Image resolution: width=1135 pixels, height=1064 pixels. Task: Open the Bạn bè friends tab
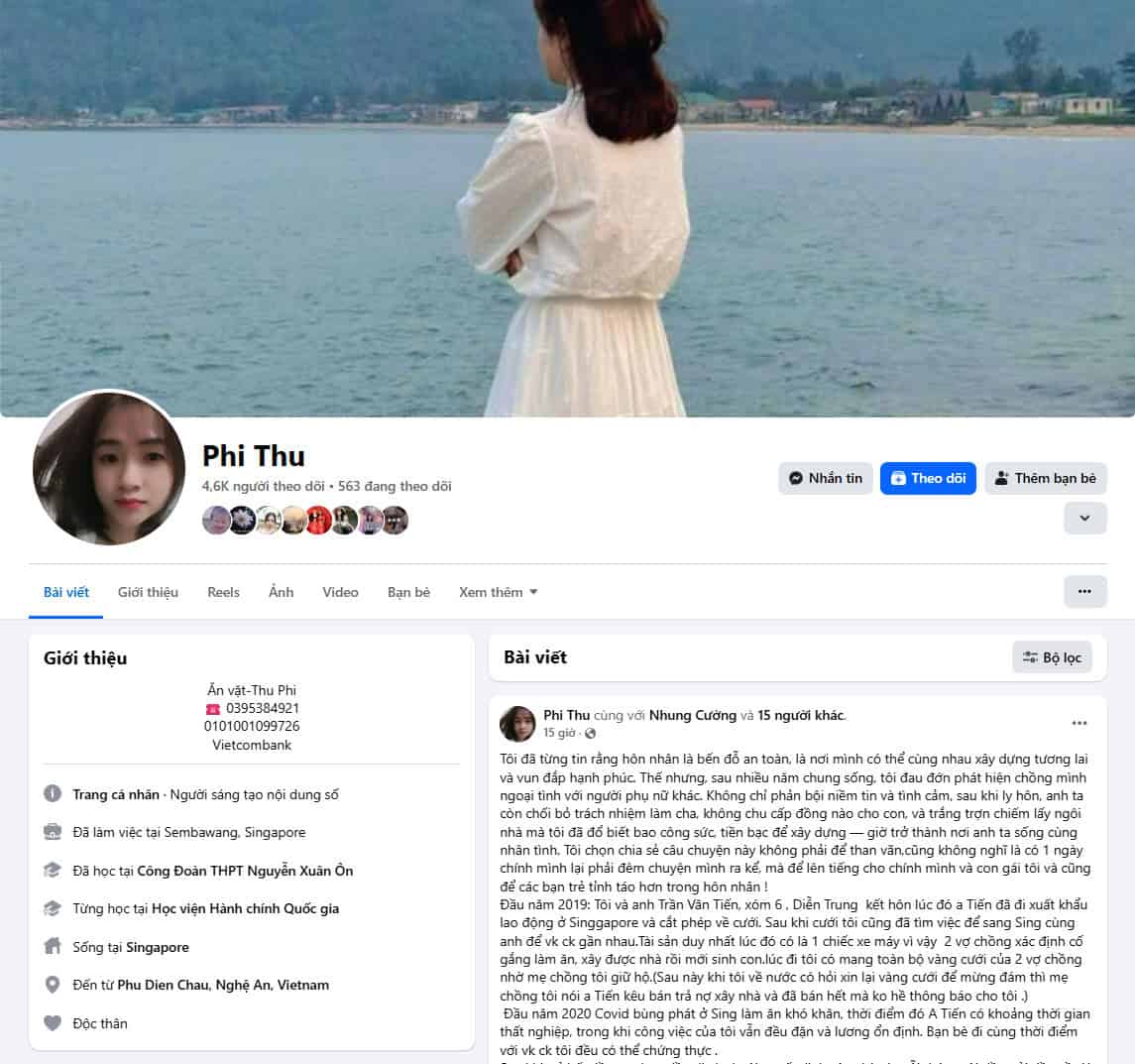(408, 592)
